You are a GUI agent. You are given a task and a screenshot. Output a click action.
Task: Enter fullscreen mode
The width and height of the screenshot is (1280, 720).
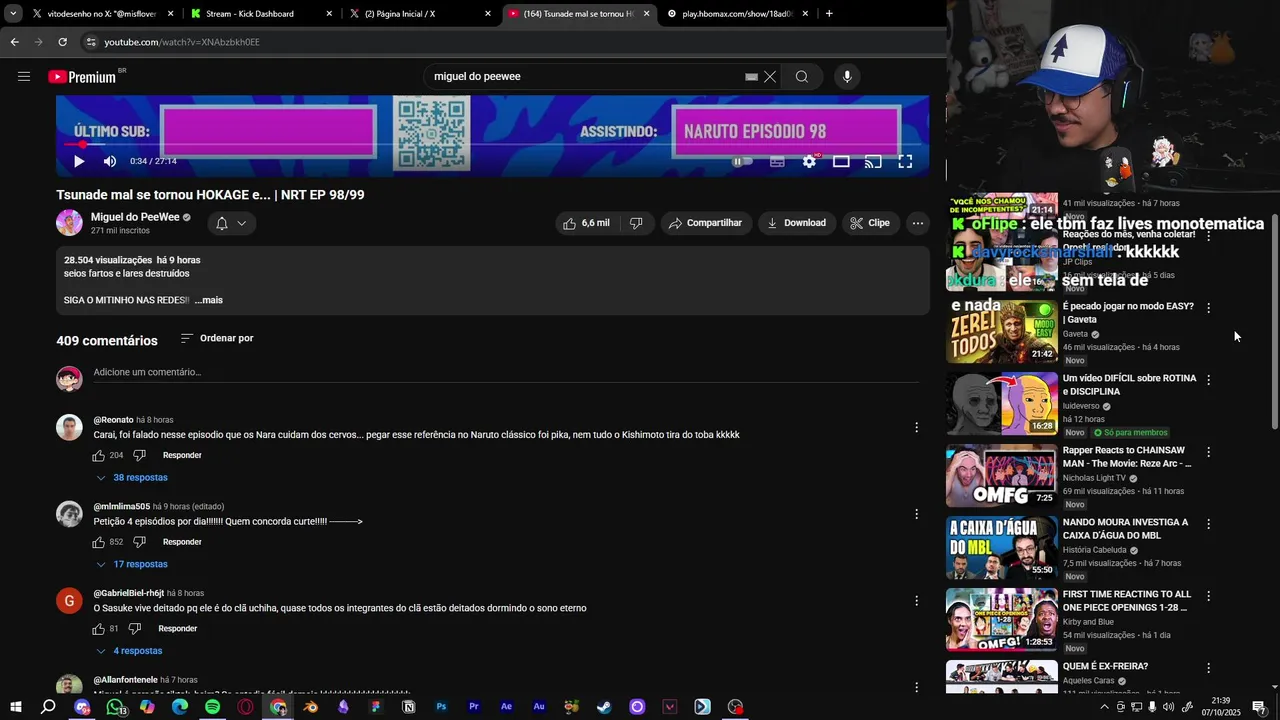click(x=905, y=161)
